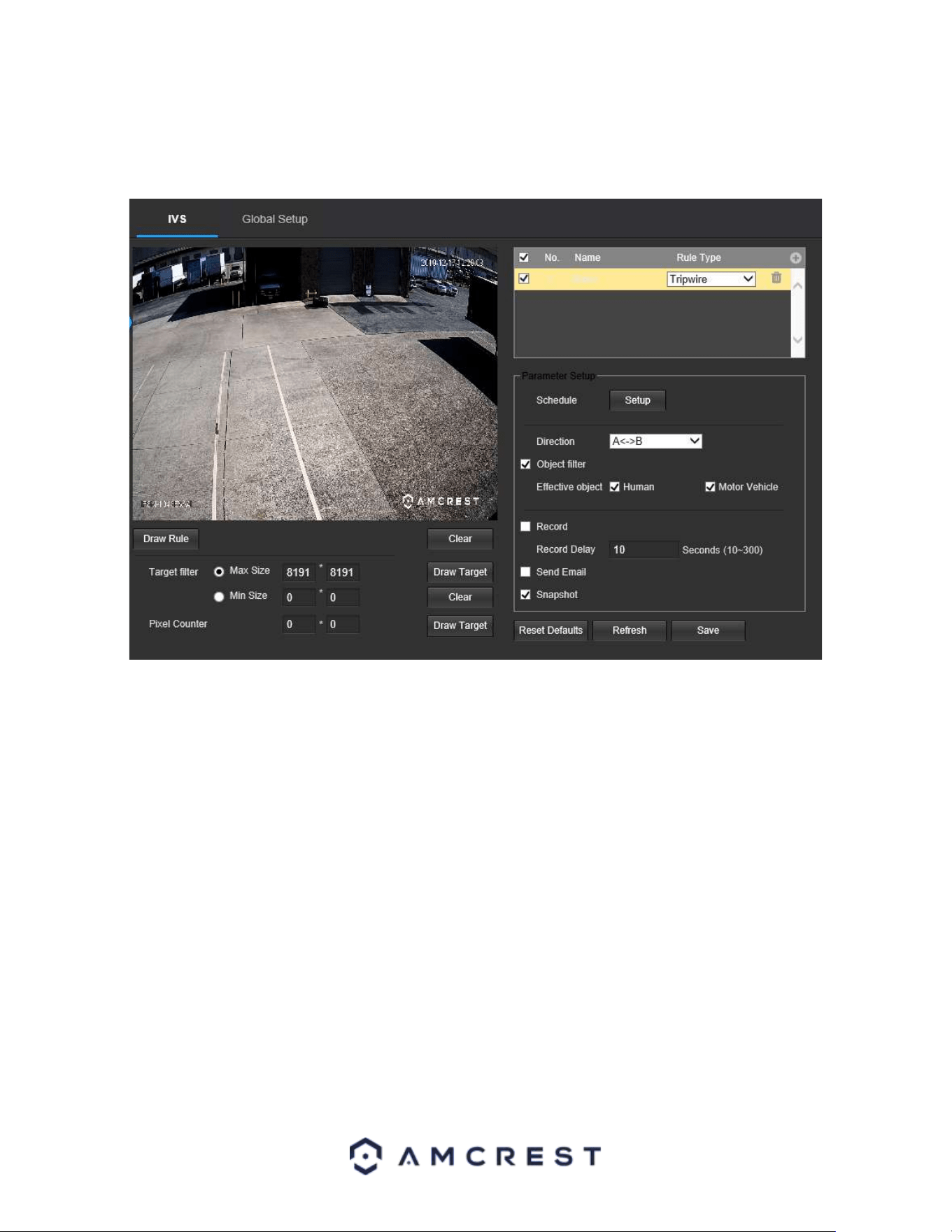Uncheck the Tripwire rule row checkbox
The image size is (952, 1232).
click(x=524, y=278)
